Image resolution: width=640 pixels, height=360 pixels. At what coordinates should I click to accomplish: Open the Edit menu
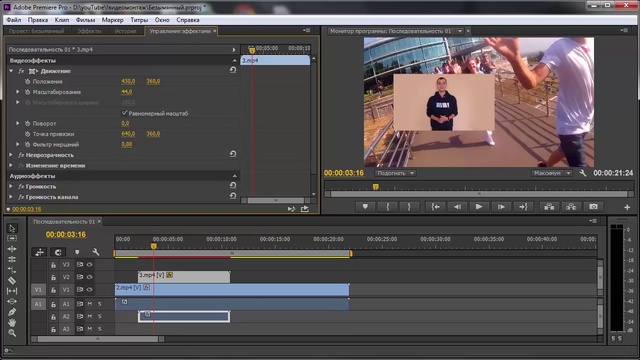[x=38, y=20]
